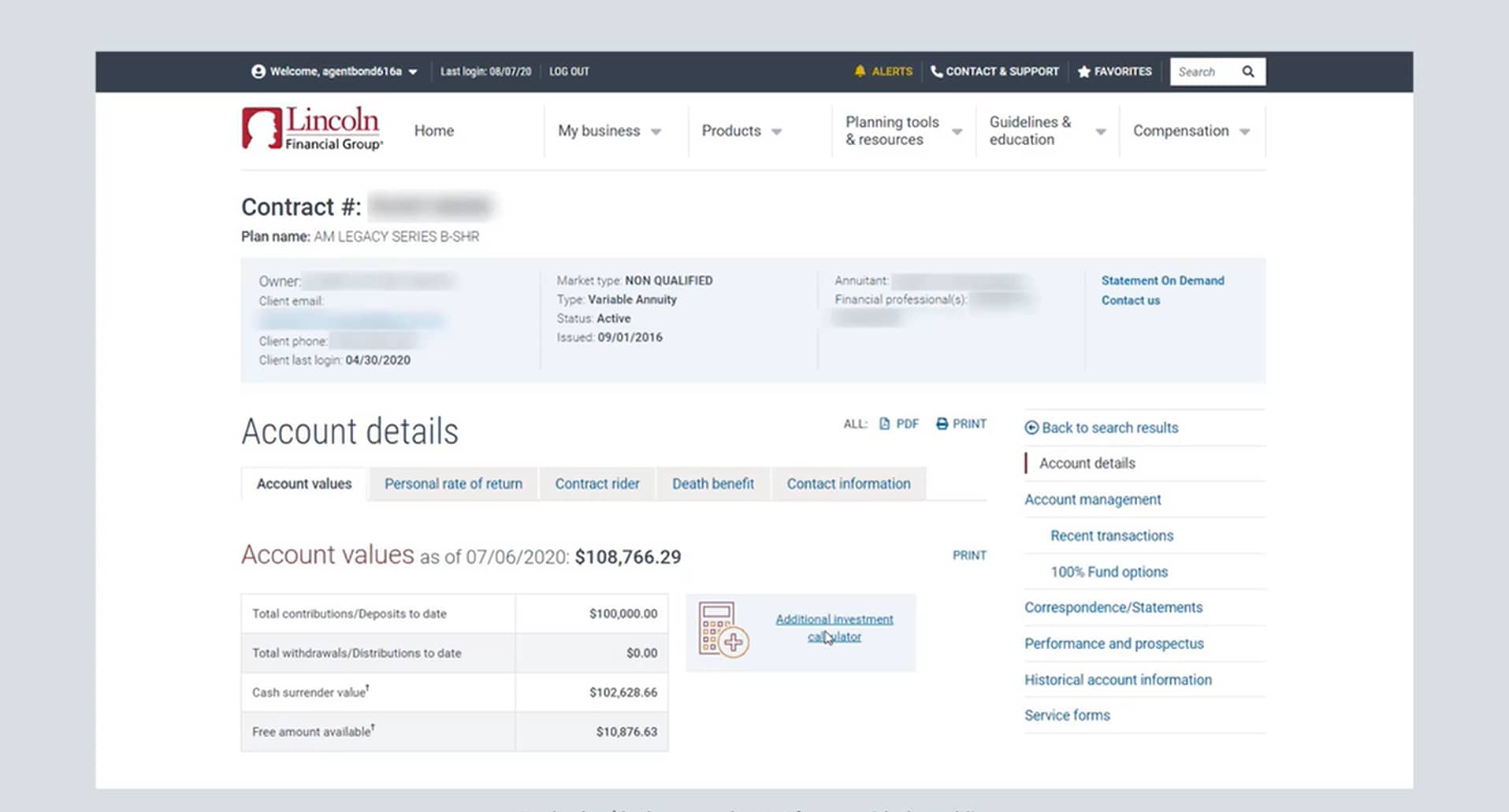Viewport: 1509px width, 812px height.
Task: Click the user profile icon beside Welcome
Action: tap(258, 72)
